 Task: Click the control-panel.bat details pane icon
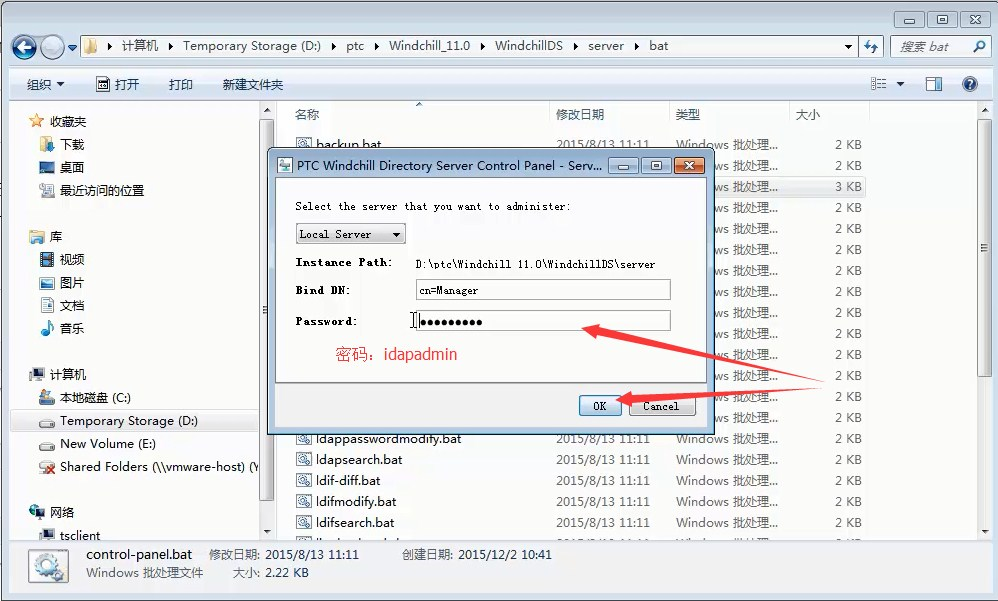(x=48, y=566)
